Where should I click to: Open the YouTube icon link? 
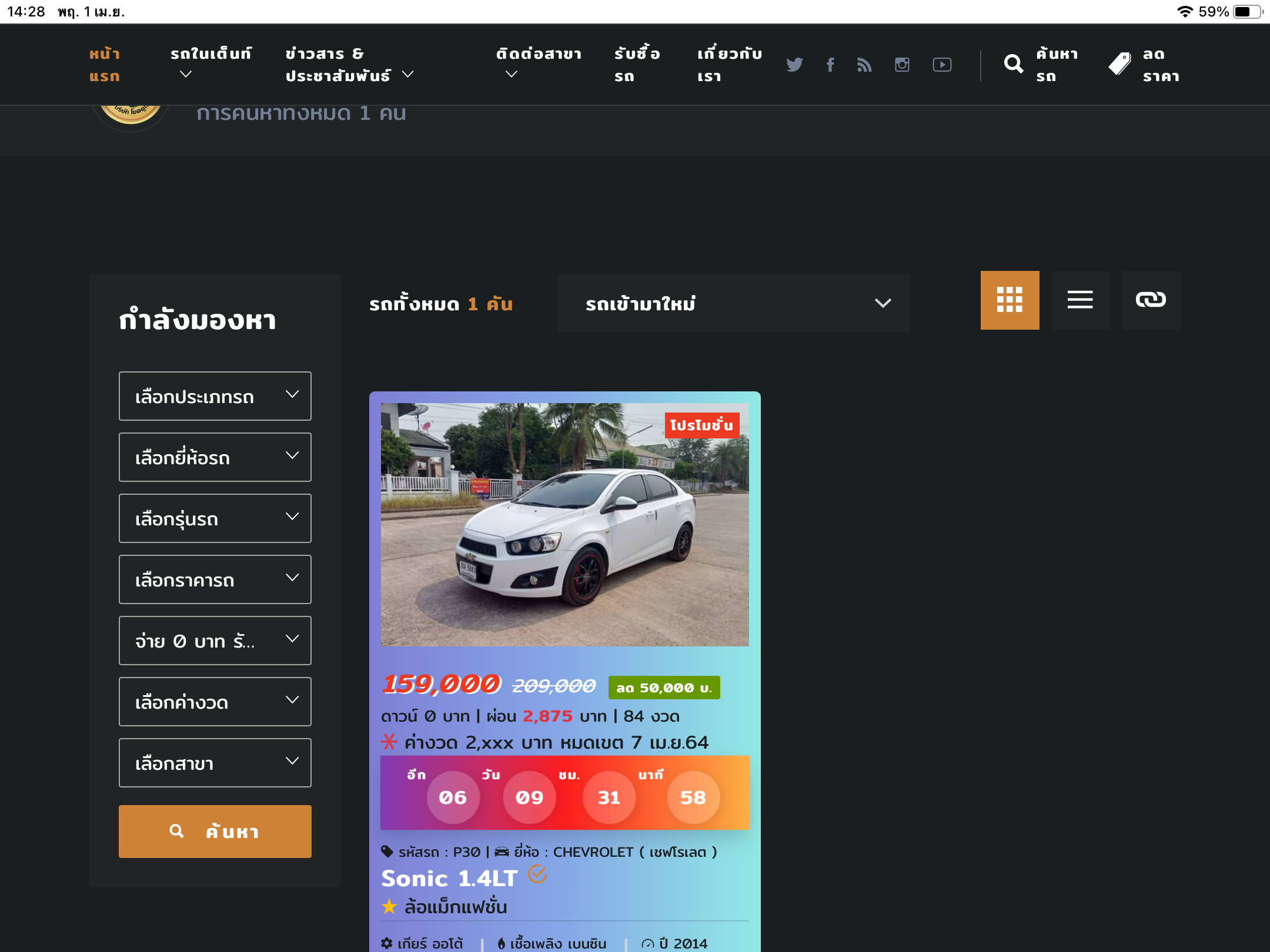942,65
